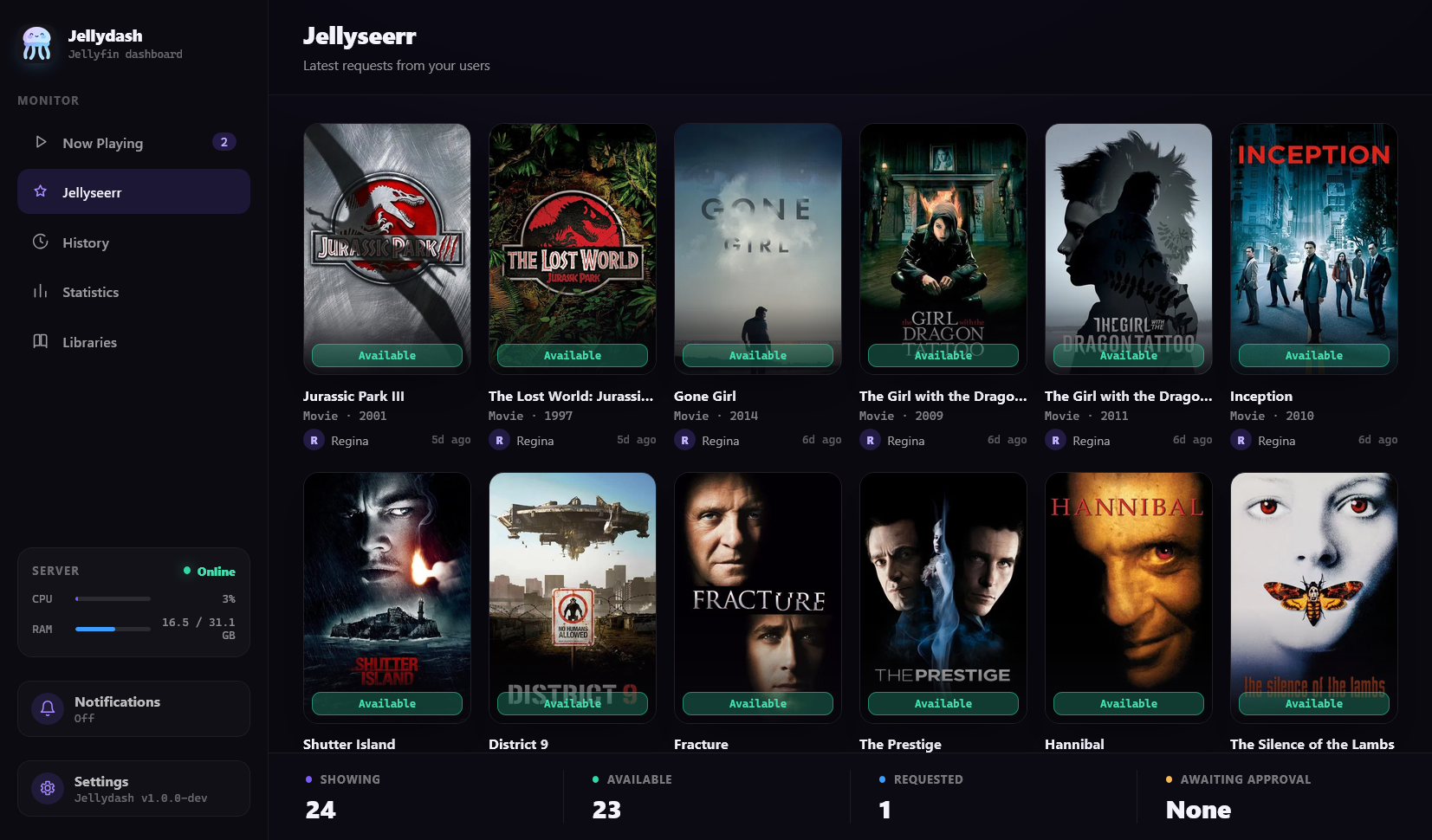Click the Latest requests from your users subtitle

click(x=397, y=65)
